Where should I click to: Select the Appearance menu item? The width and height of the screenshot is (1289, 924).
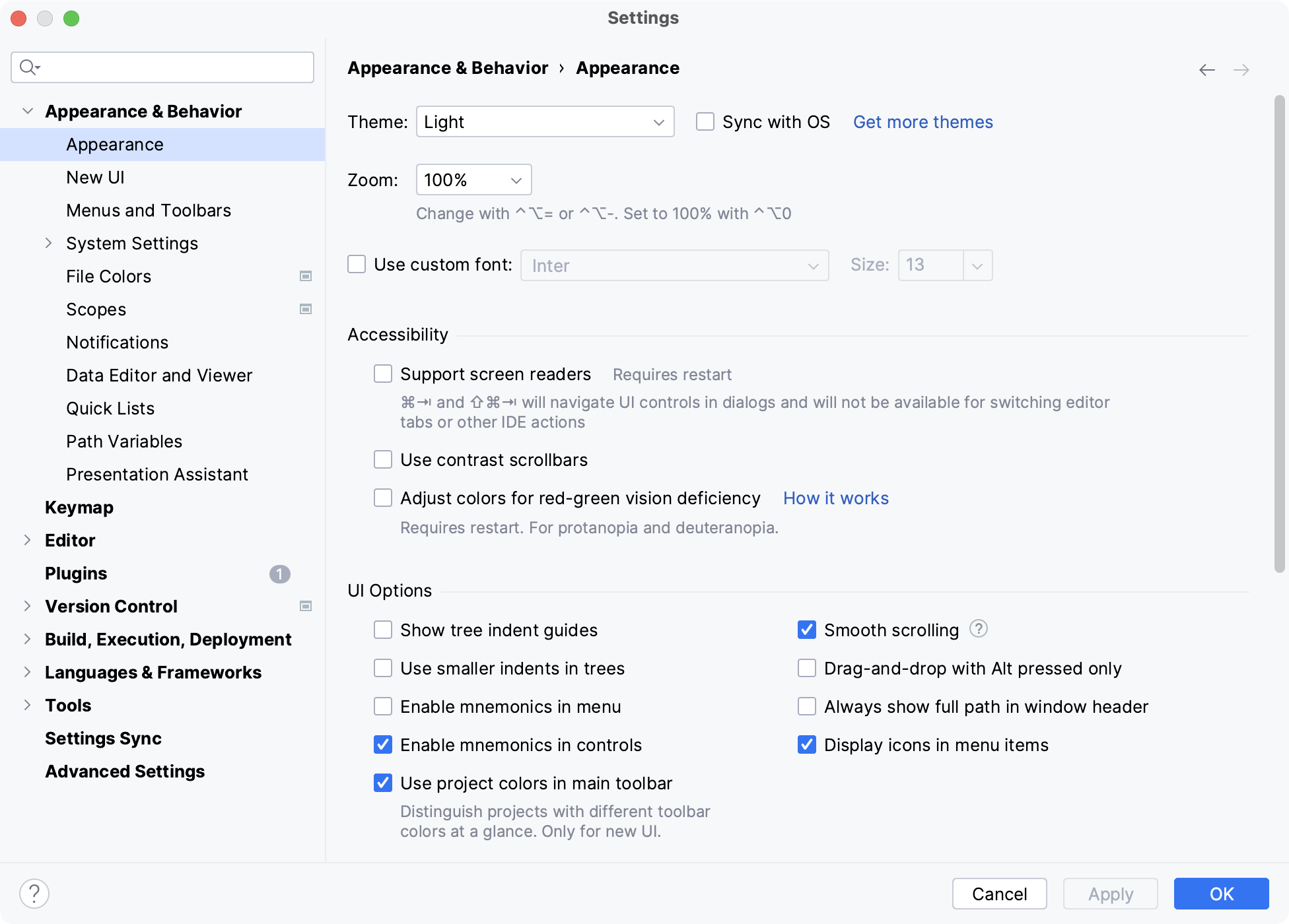tap(114, 144)
